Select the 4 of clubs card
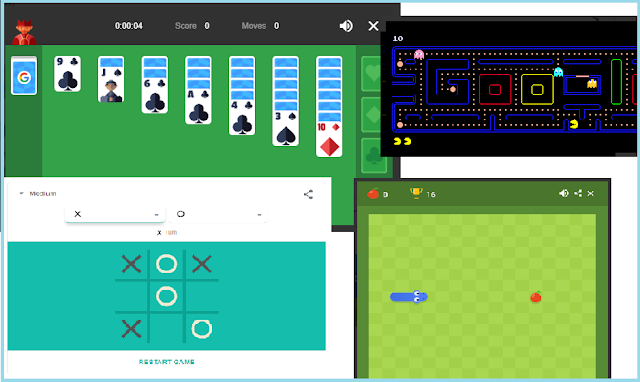Image resolution: width=640 pixels, height=382 pixels. pos(242,117)
